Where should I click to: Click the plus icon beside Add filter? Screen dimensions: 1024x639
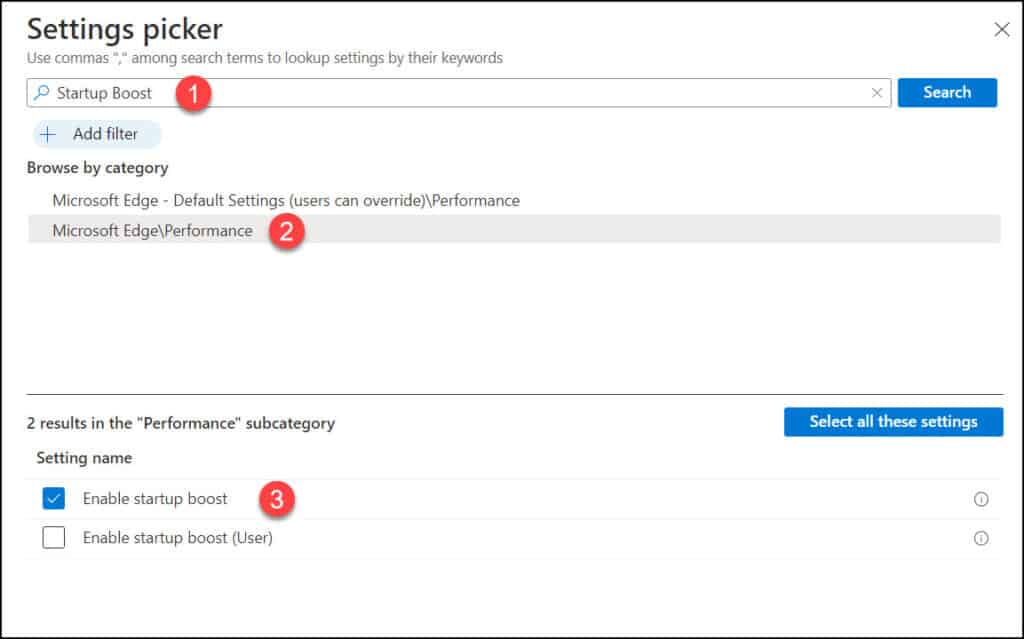pos(48,134)
